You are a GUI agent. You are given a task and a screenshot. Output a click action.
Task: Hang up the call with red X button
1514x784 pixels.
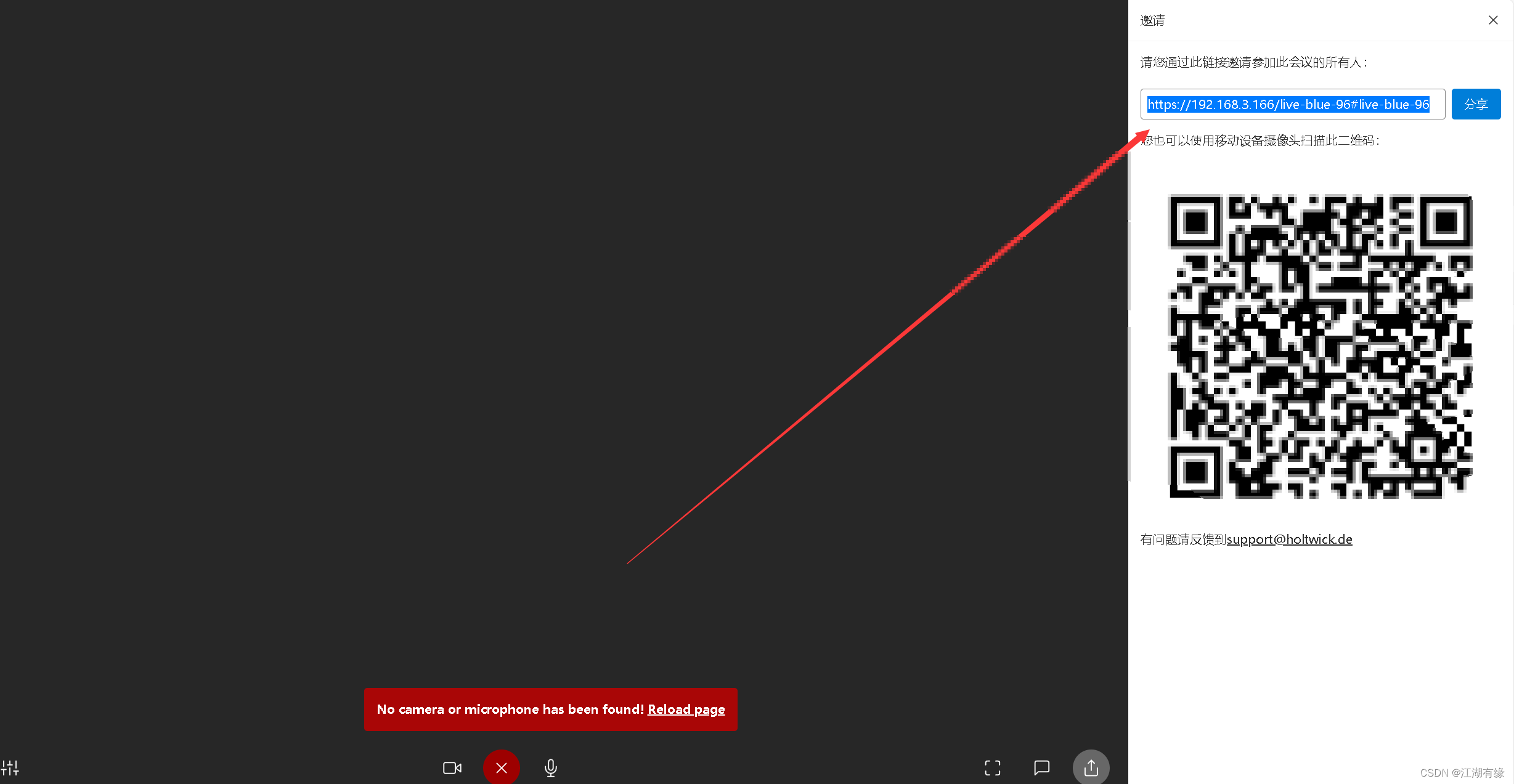click(x=501, y=767)
